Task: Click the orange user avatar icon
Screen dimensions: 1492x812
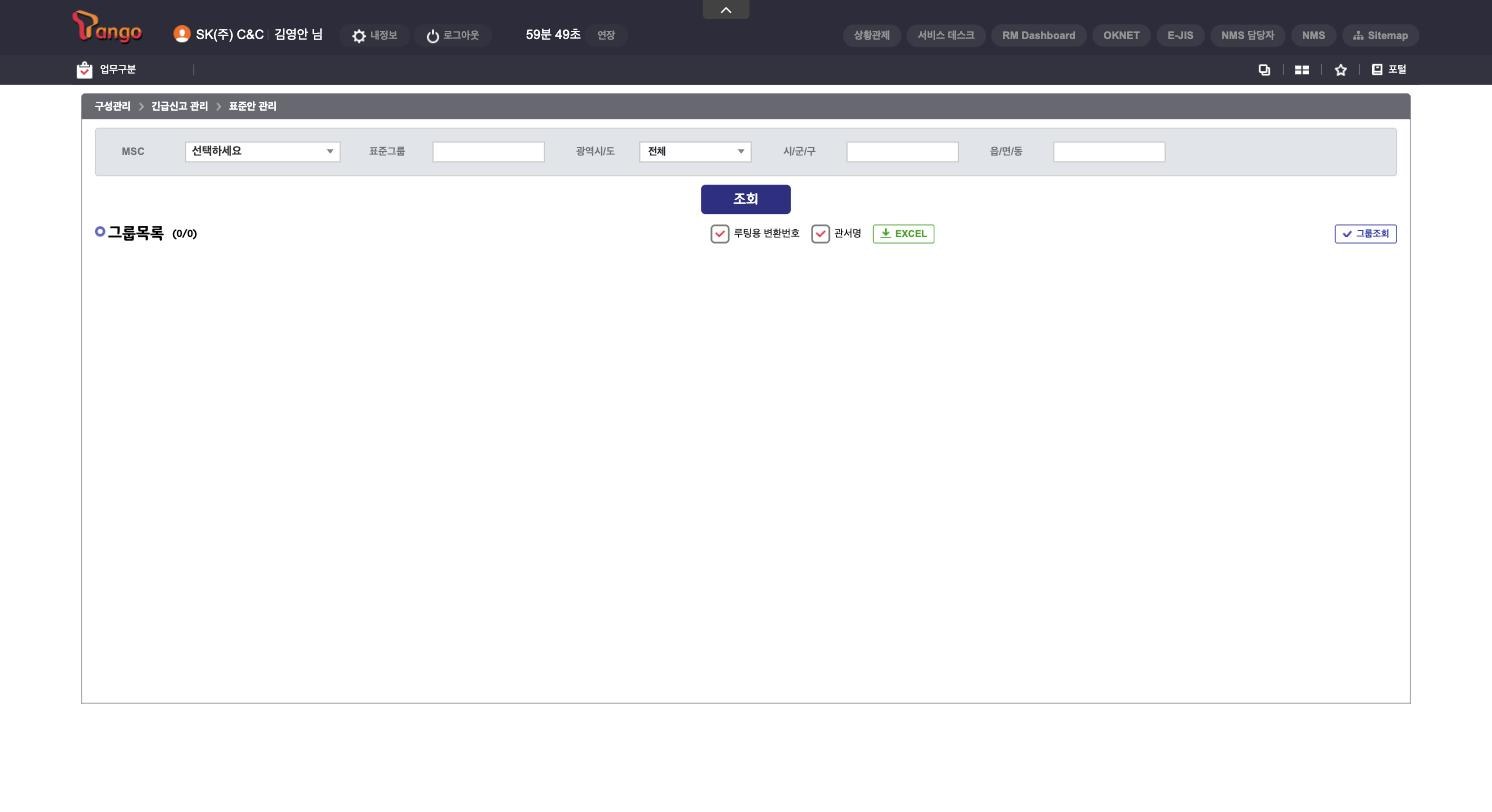Action: pos(182,34)
